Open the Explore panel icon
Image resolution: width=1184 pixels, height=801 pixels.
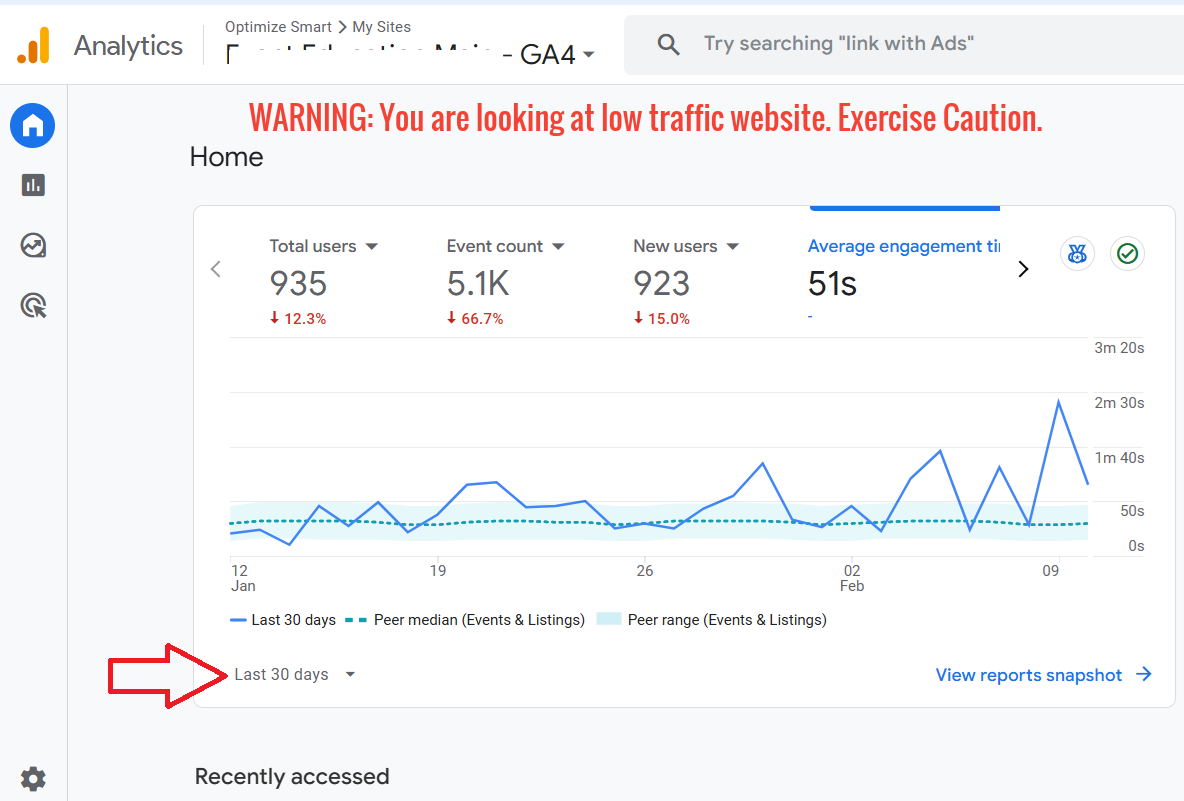32,245
